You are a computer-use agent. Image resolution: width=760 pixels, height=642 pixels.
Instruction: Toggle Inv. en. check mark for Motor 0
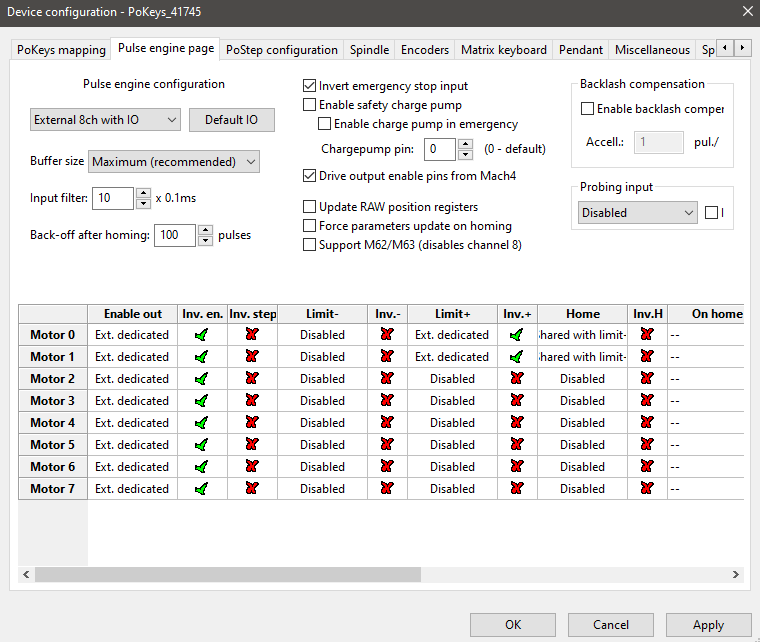point(202,335)
